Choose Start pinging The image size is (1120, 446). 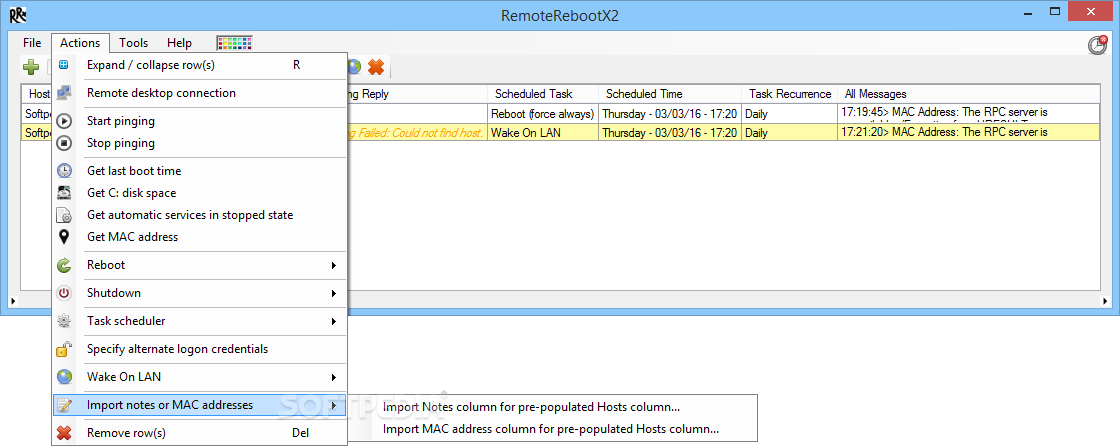tap(200, 122)
